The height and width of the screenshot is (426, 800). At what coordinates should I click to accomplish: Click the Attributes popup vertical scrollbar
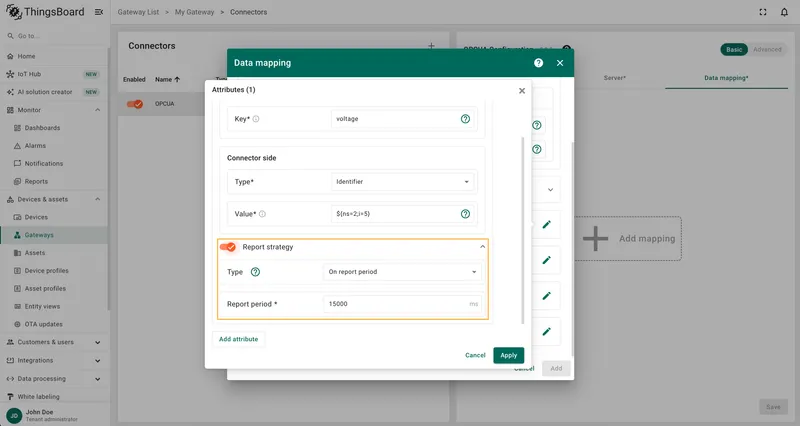pos(522,230)
